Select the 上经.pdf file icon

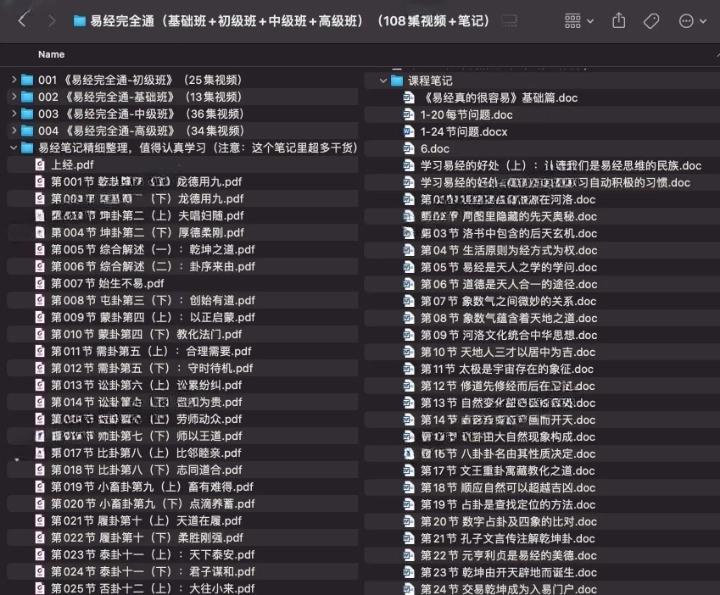coord(40,165)
